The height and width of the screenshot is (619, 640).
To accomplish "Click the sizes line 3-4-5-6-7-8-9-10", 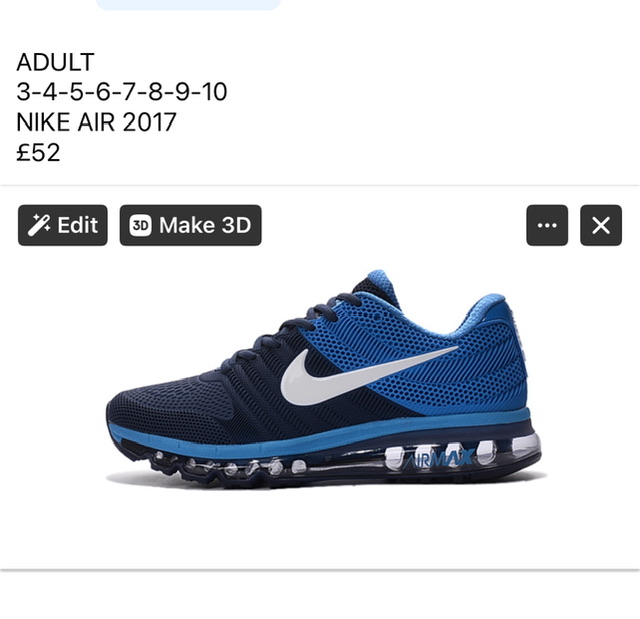I will coord(122,92).
